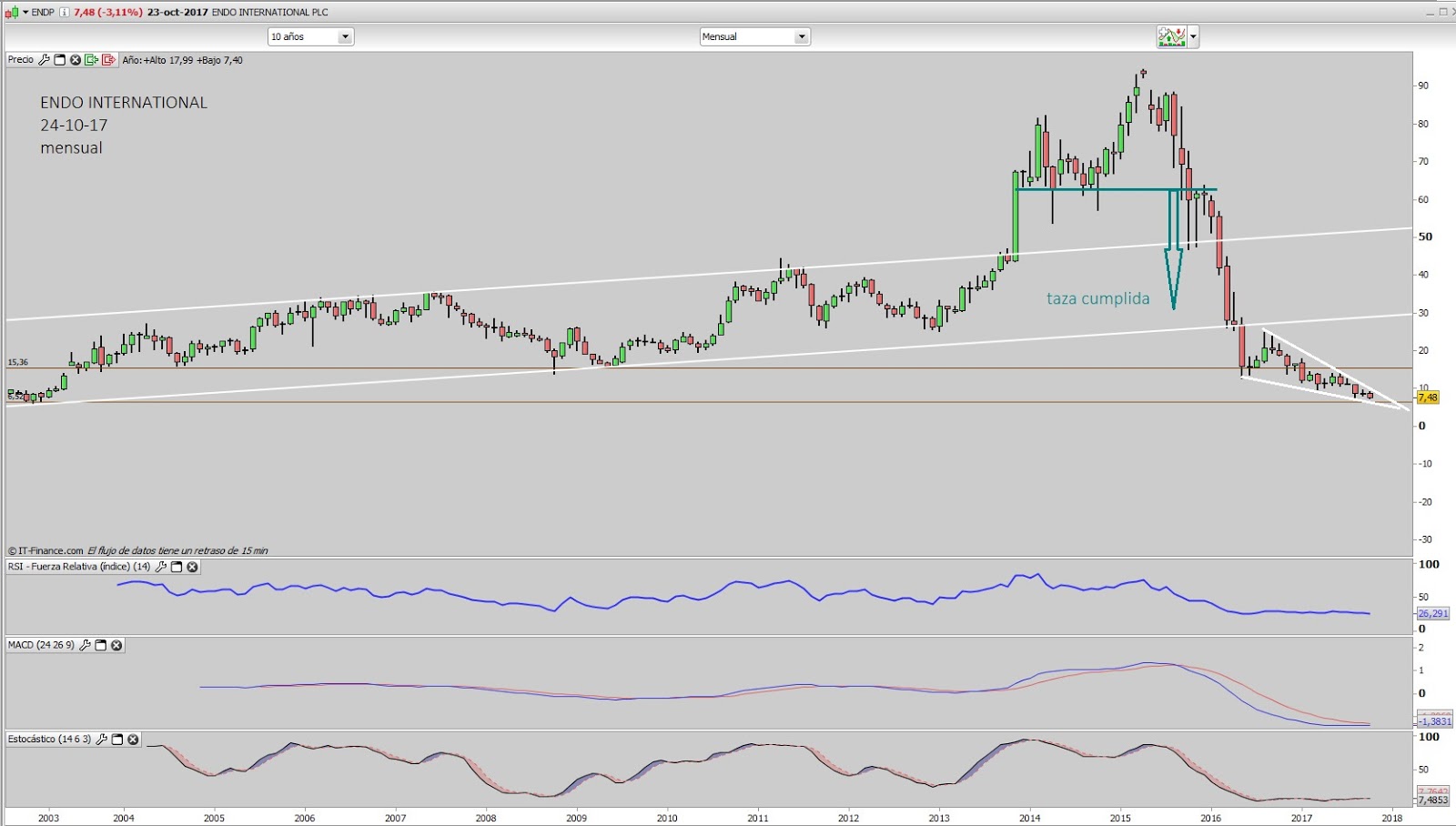Viewport: 1456px width, 826px height.
Task: Click the stochastic value label 7,4853
Action: tap(1433, 800)
